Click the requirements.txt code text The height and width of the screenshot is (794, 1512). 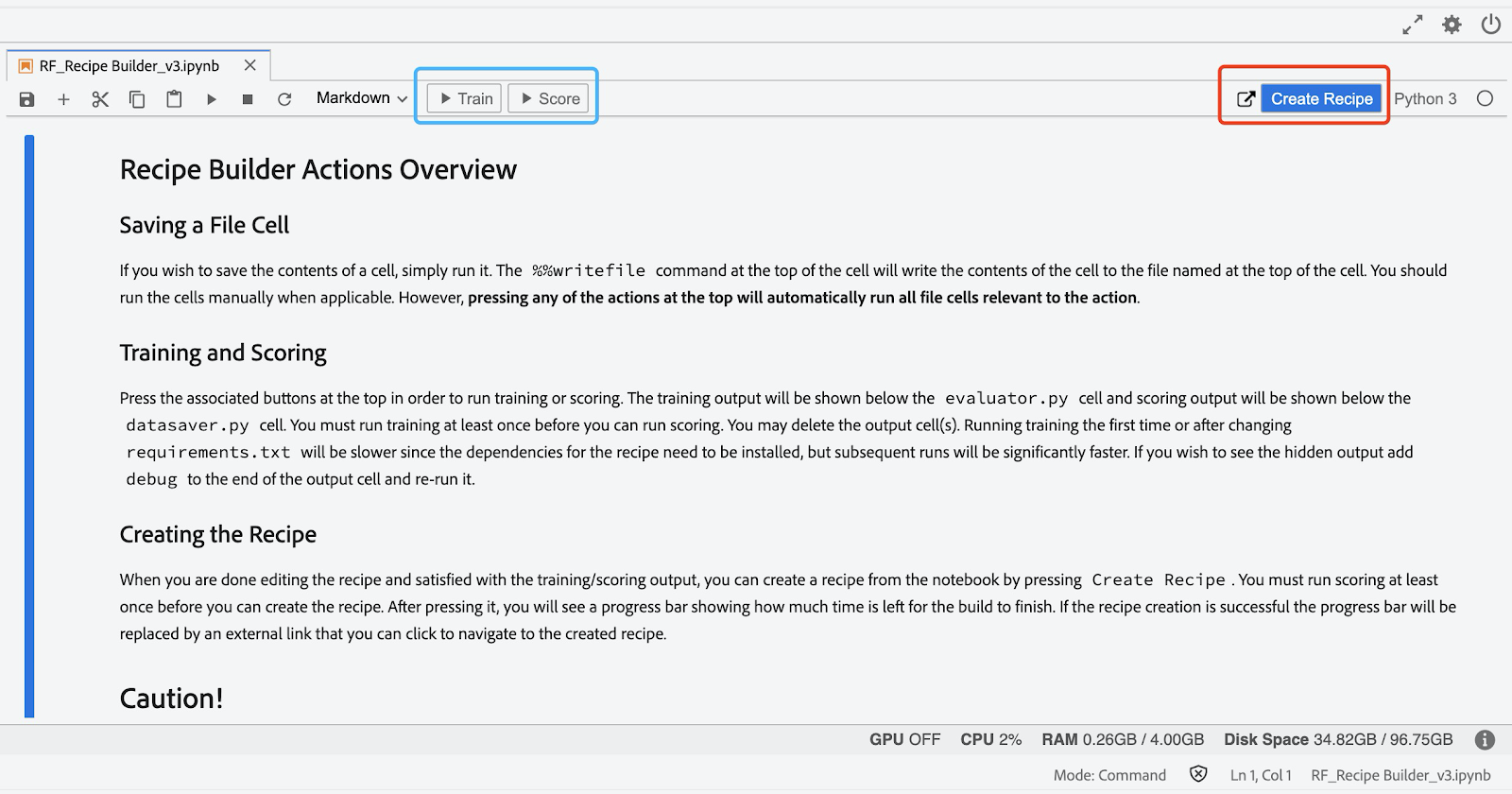pos(208,452)
